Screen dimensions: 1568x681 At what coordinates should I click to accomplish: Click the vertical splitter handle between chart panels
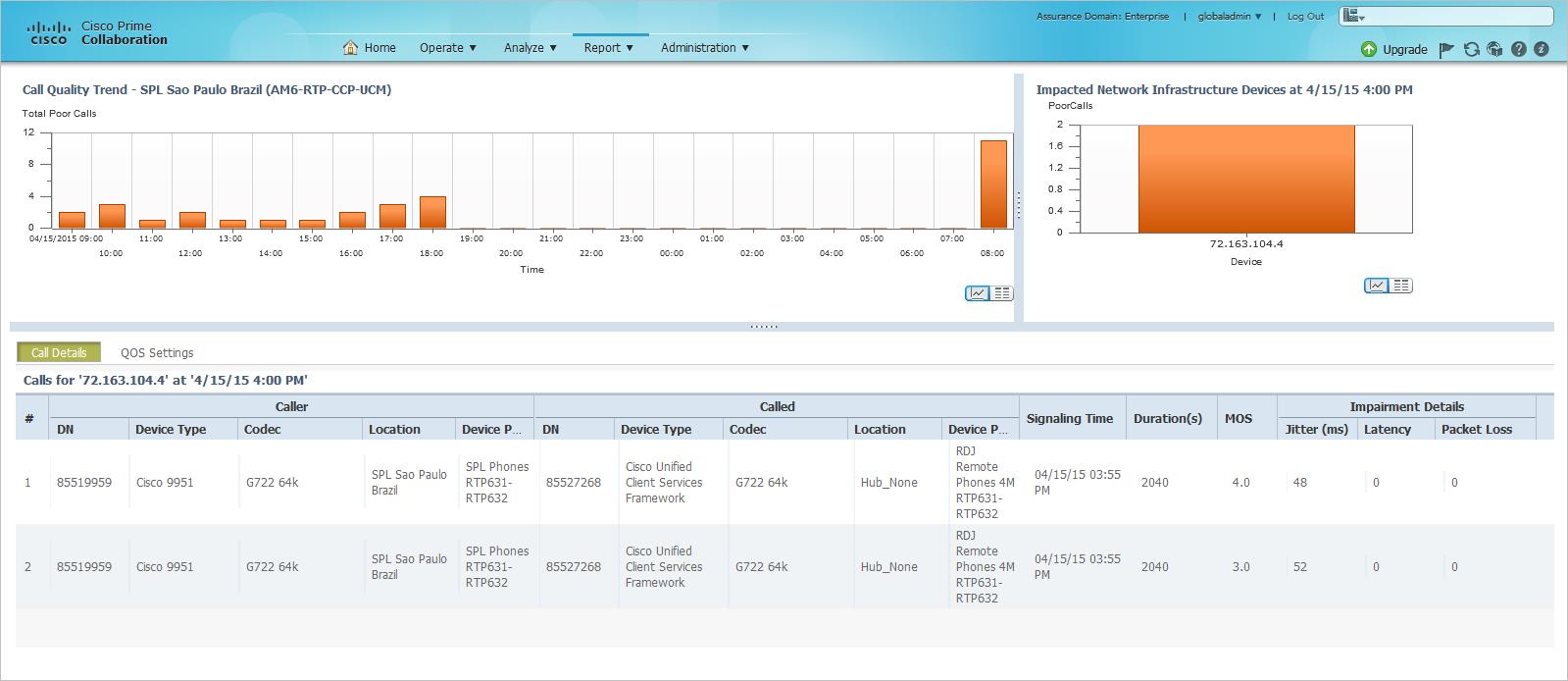pos(1019,204)
